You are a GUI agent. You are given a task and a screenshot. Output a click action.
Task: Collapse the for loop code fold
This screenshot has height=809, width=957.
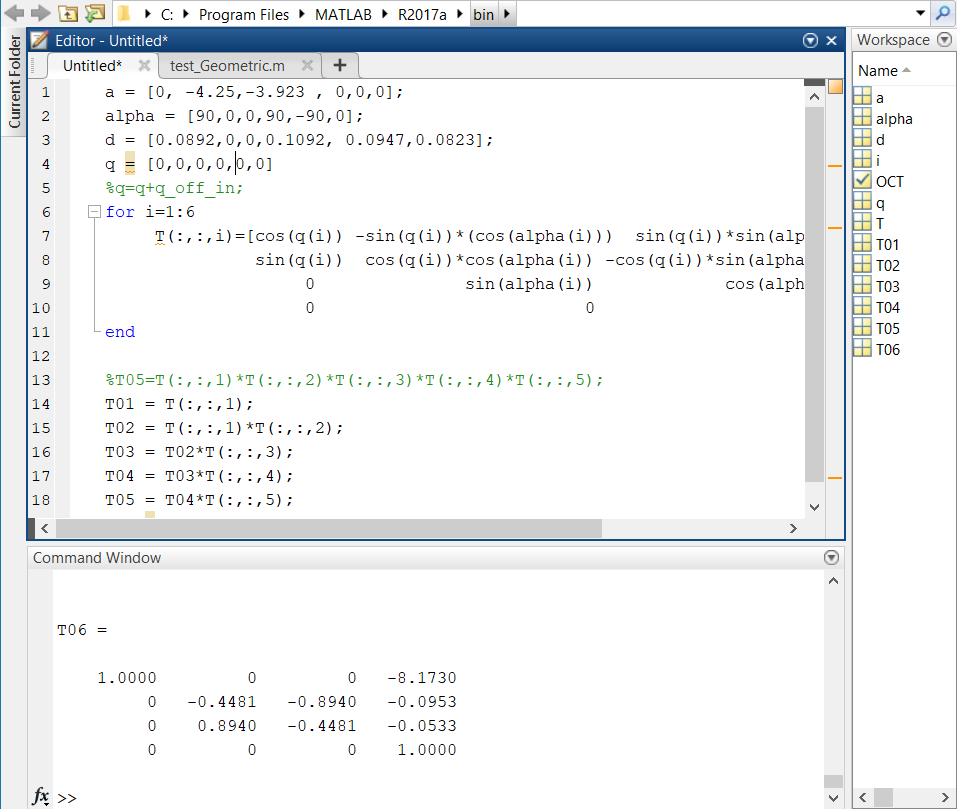(x=94, y=212)
